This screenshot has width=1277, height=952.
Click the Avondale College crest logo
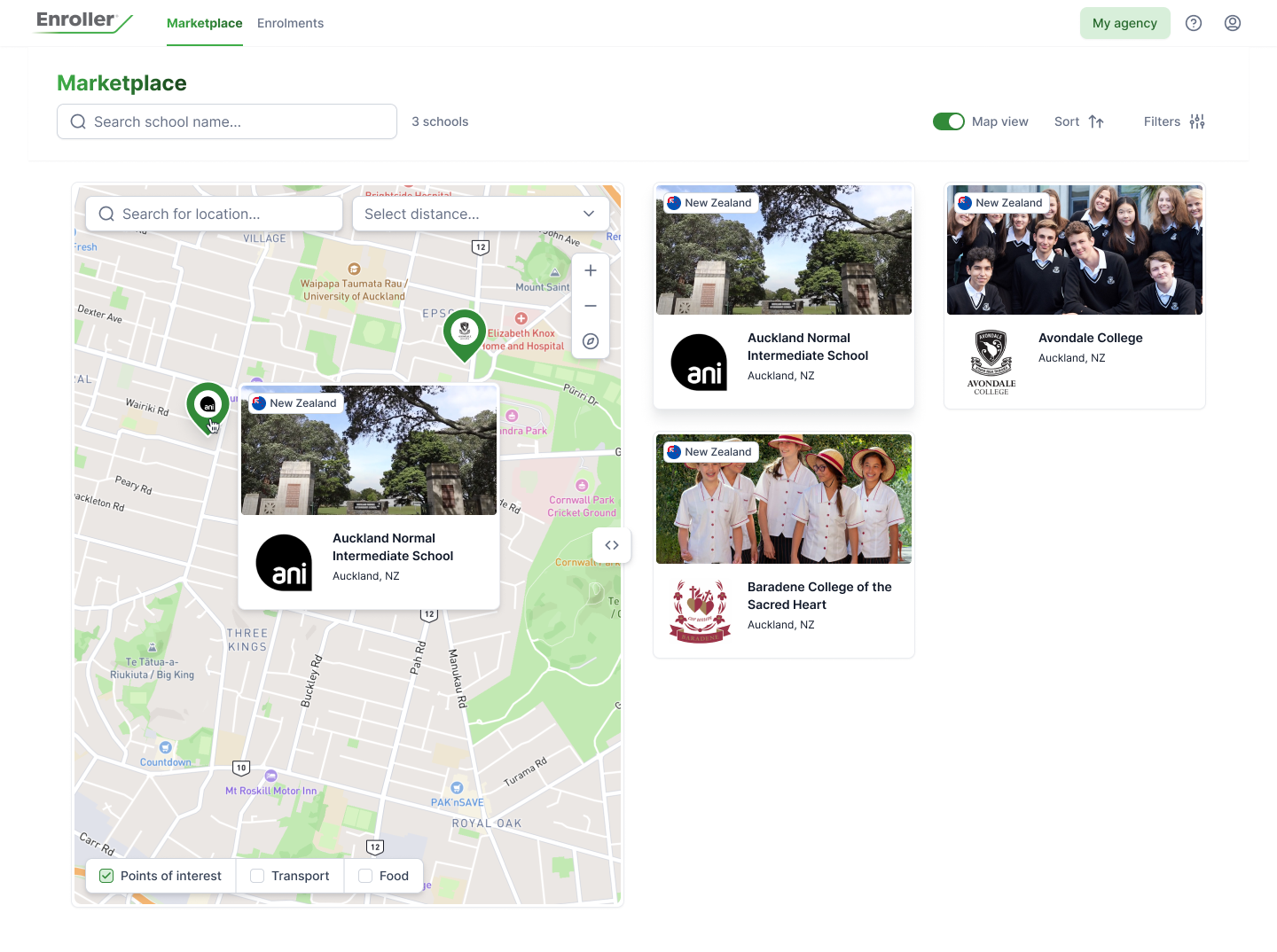pyautogui.click(x=991, y=363)
